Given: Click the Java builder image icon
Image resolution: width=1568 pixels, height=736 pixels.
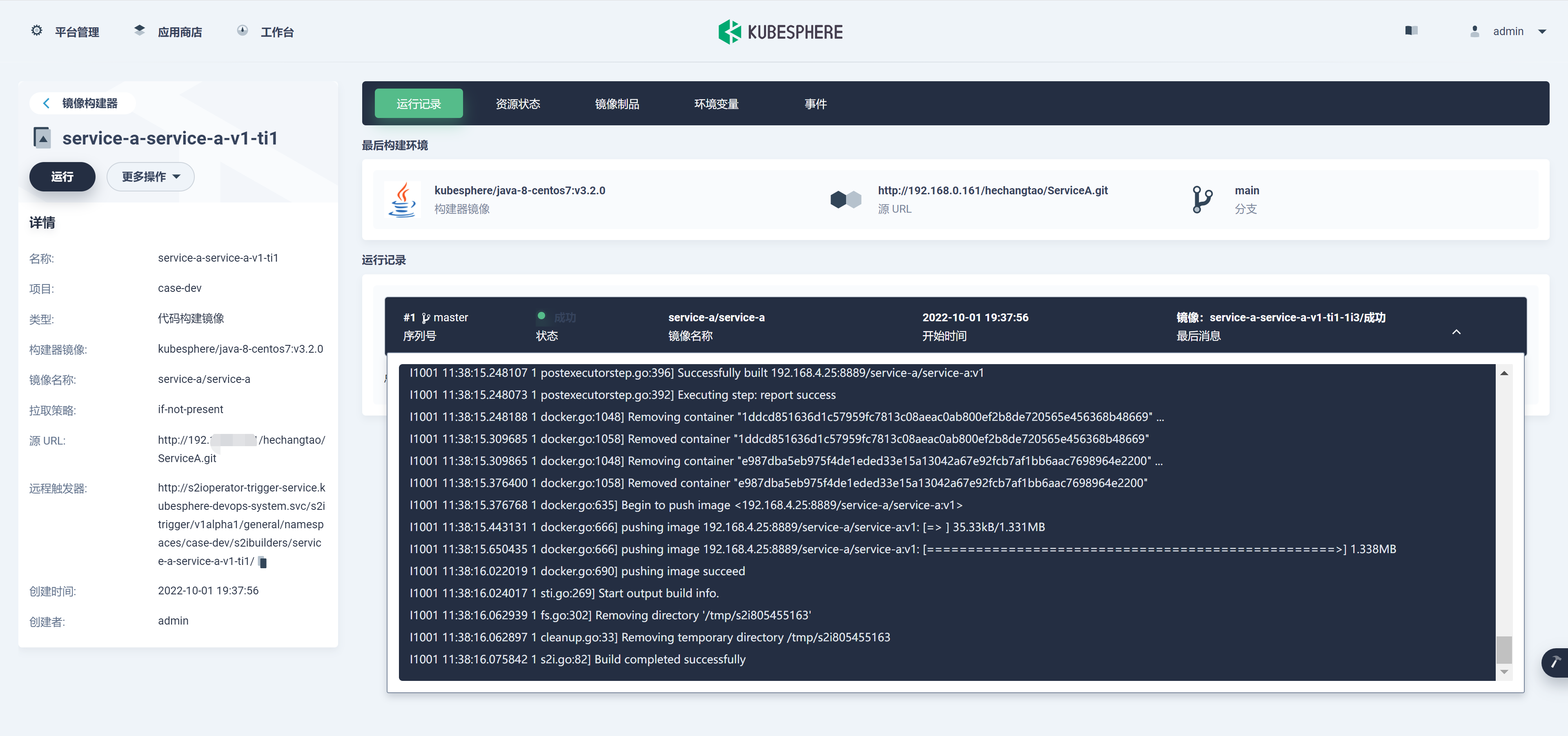Looking at the screenshot, I should click(402, 200).
